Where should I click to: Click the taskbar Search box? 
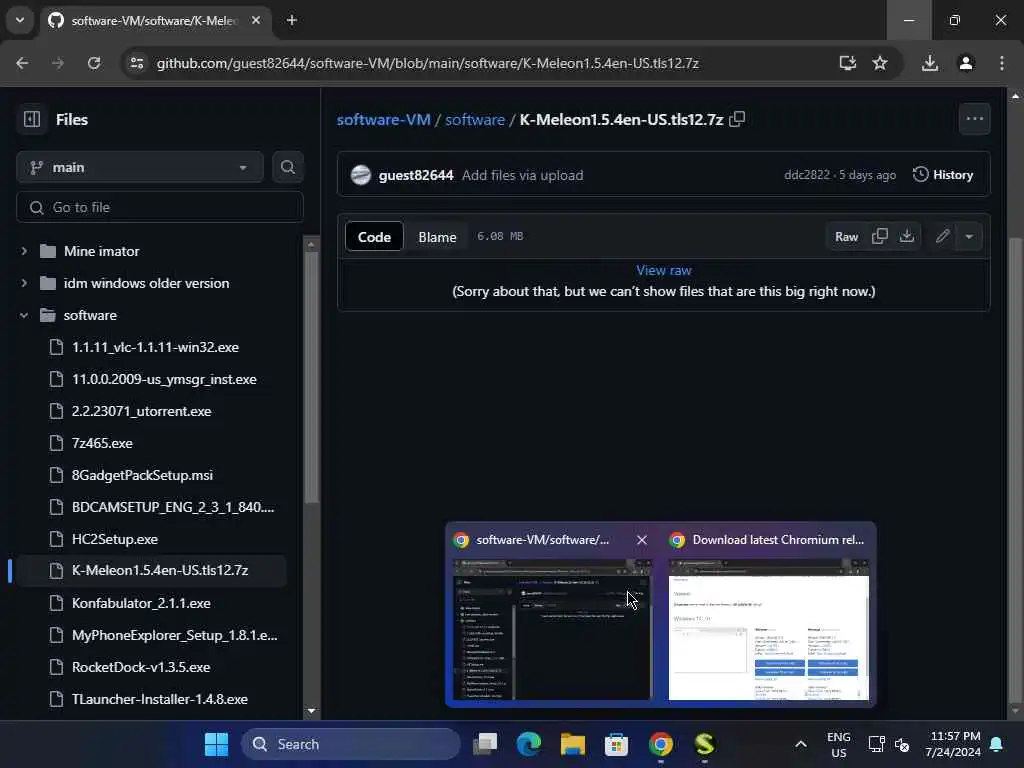351,744
